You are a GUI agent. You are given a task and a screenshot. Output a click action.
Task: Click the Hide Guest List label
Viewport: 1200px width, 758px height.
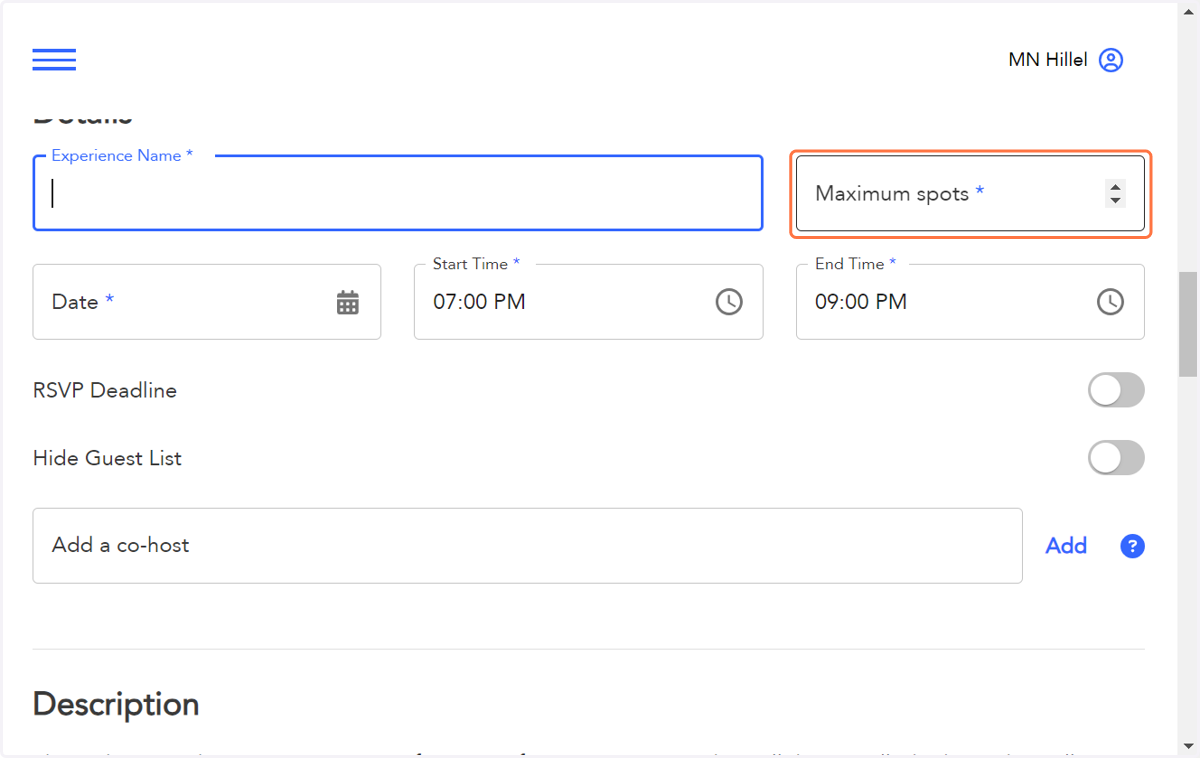pyautogui.click(x=107, y=459)
